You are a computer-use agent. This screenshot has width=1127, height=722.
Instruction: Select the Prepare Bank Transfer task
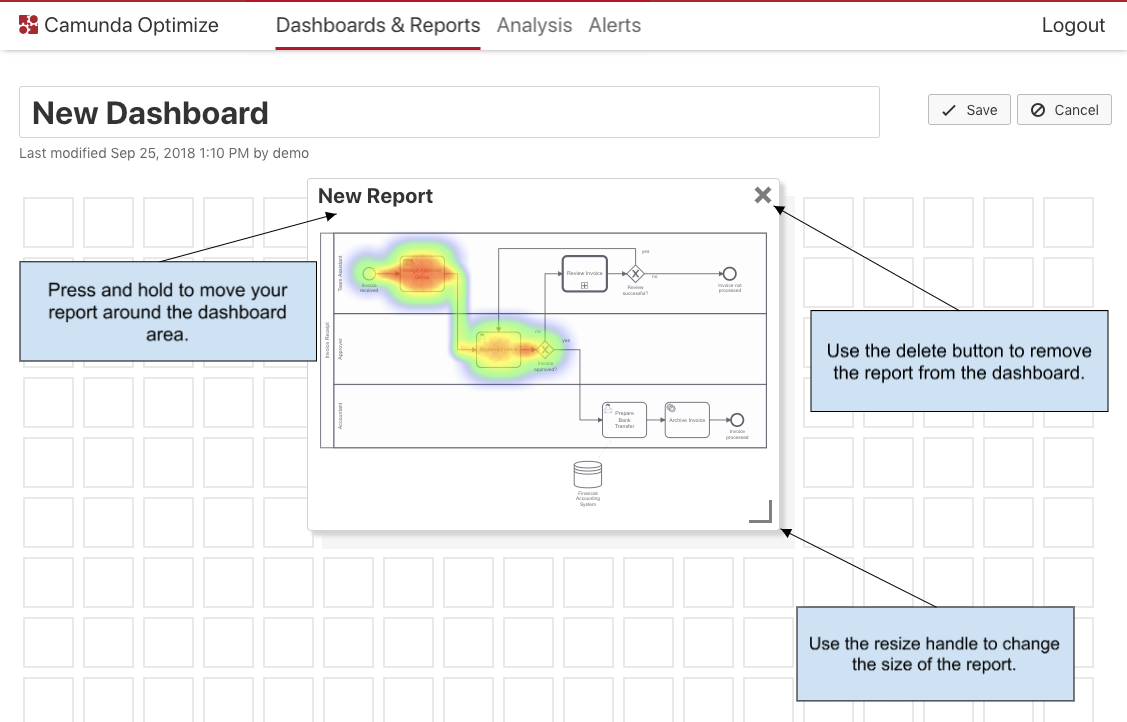point(624,420)
